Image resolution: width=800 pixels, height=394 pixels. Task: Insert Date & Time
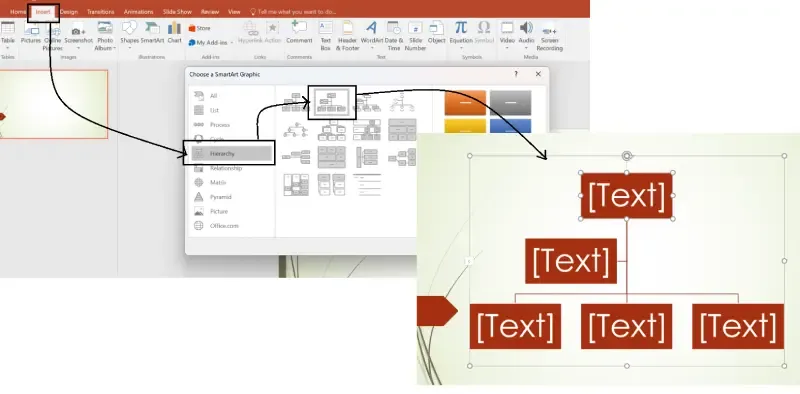point(393,36)
